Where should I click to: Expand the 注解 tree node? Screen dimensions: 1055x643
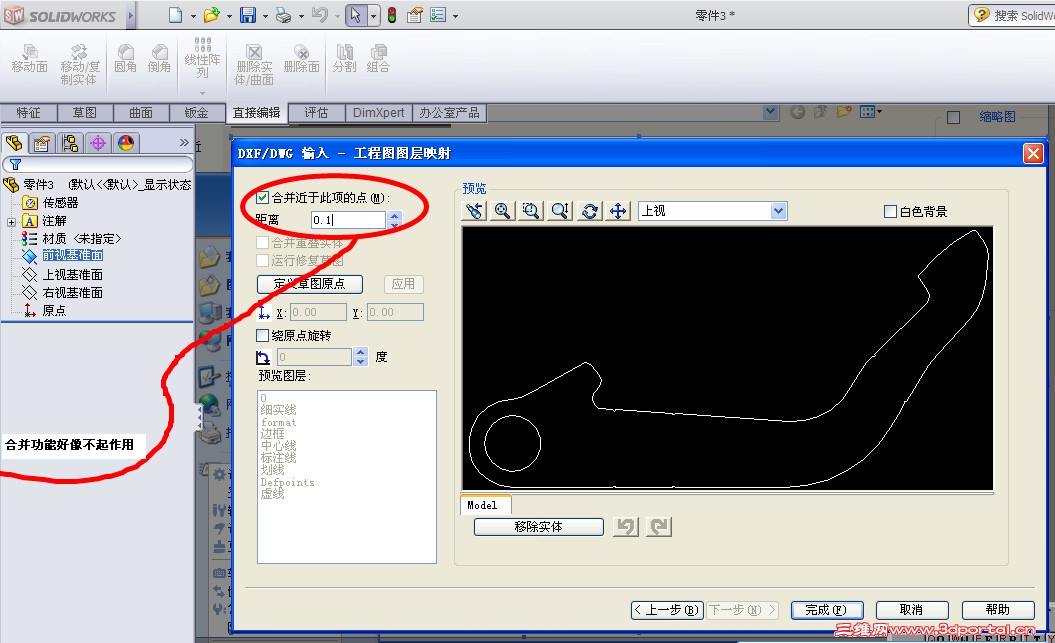pyautogui.click(x=11, y=222)
